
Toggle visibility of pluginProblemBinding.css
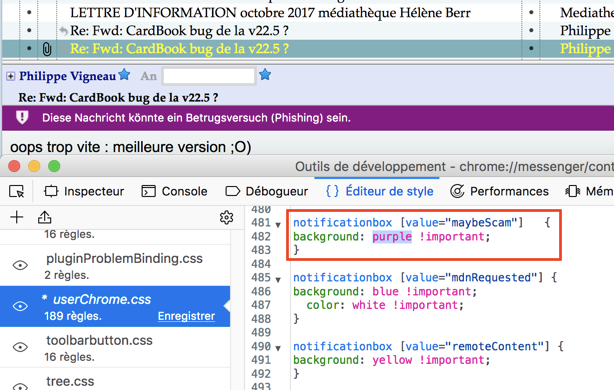click(20, 265)
